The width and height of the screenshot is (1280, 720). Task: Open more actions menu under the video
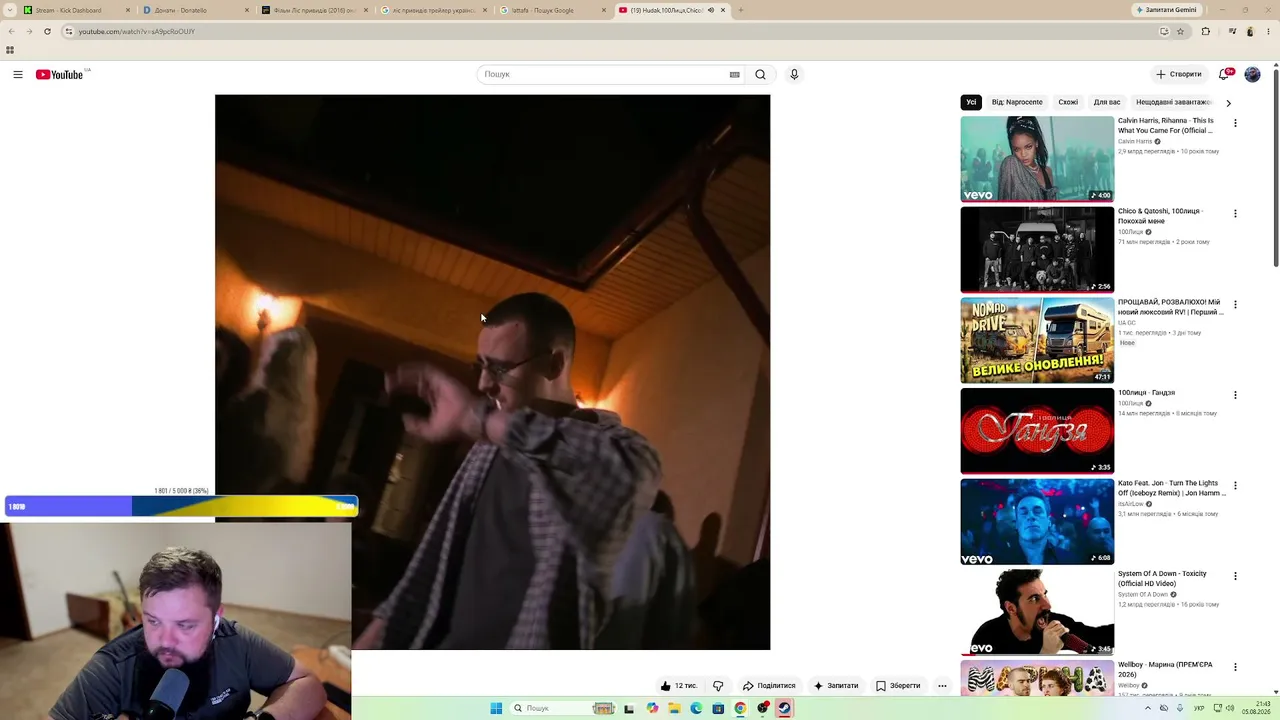942,686
